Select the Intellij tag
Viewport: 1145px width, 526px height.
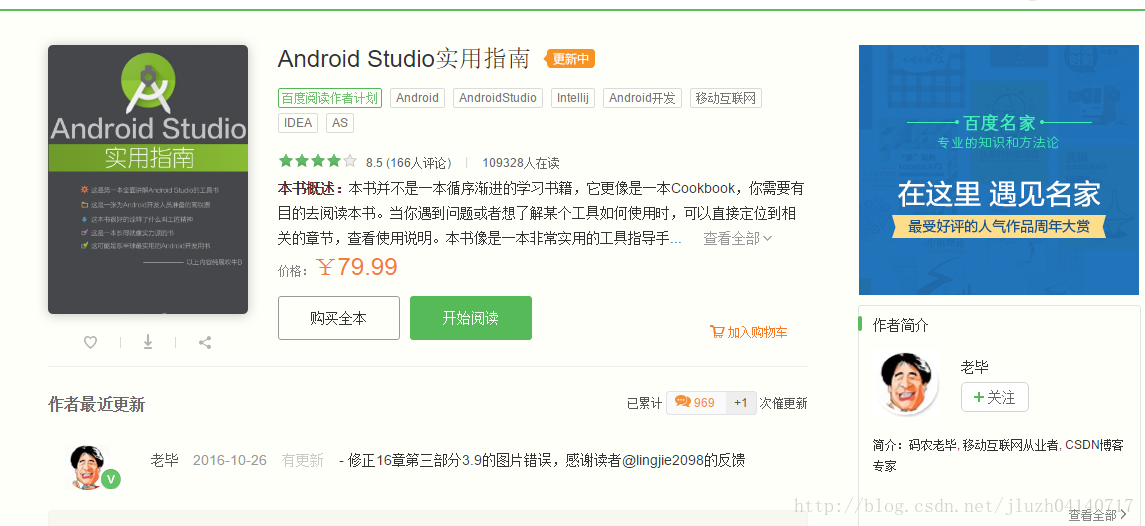click(573, 98)
